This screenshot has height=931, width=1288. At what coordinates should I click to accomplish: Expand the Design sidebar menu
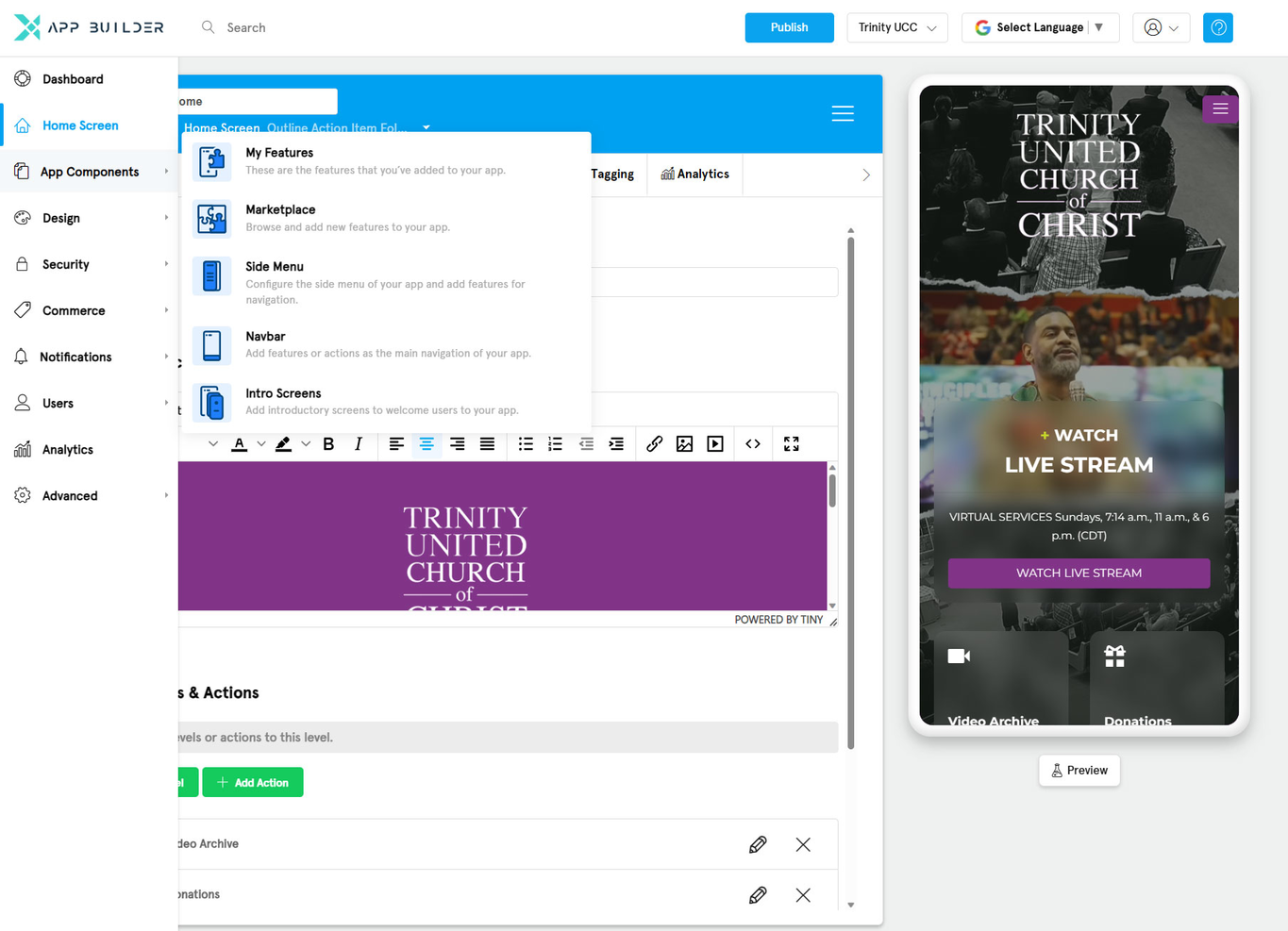[x=89, y=218]
